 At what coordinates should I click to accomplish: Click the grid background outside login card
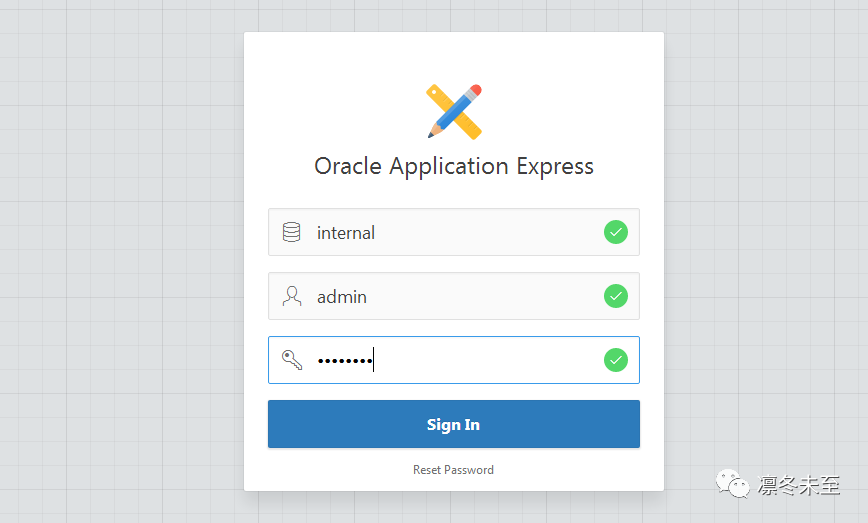pos(120,250)
